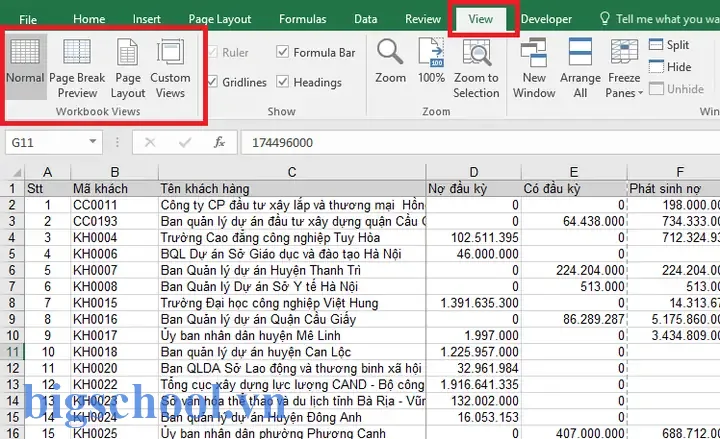Select column C header
This screenshot has height=439, width=720.
pyautogui.click(x=292, y=172)
